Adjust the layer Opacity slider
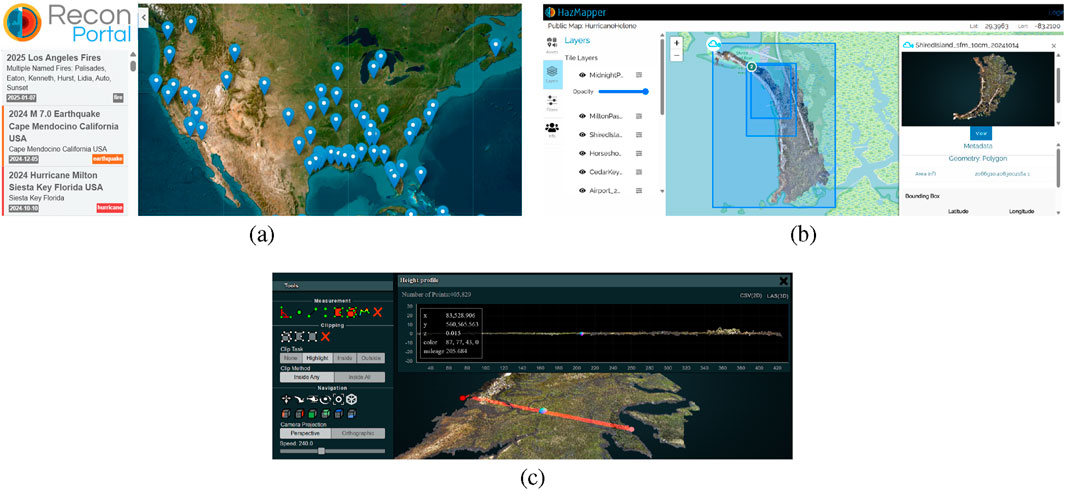The height and width of the screenshot is (490, 1065). click(622, 91)
